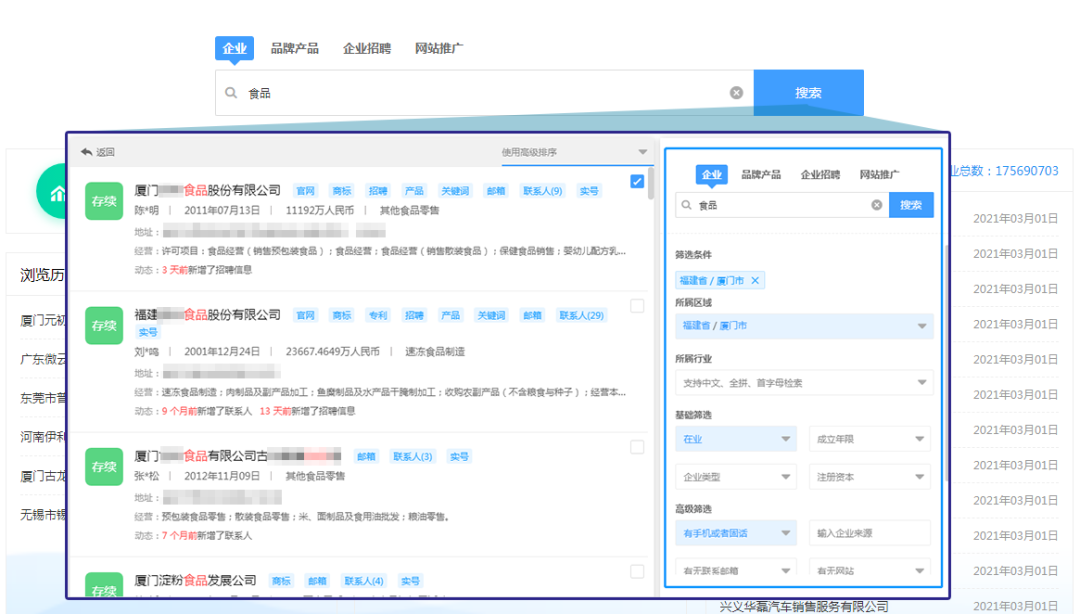Open the 有无网站 dropdown
The image size is (1080, 614).
pyautogui.click(x=870, y=569)
